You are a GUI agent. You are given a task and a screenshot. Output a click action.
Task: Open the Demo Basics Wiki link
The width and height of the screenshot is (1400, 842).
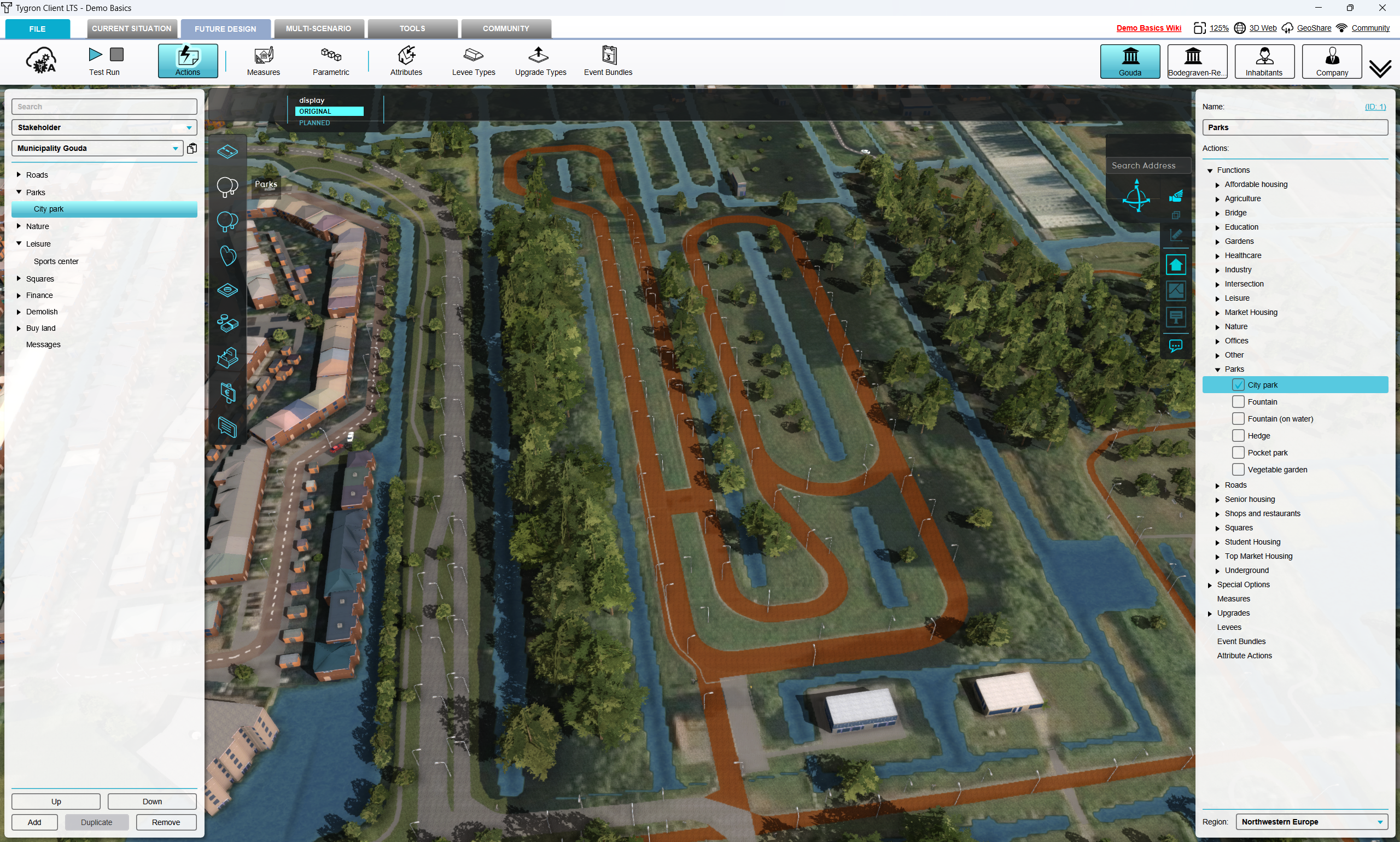pyautogui.click(x=1148, y=28)
